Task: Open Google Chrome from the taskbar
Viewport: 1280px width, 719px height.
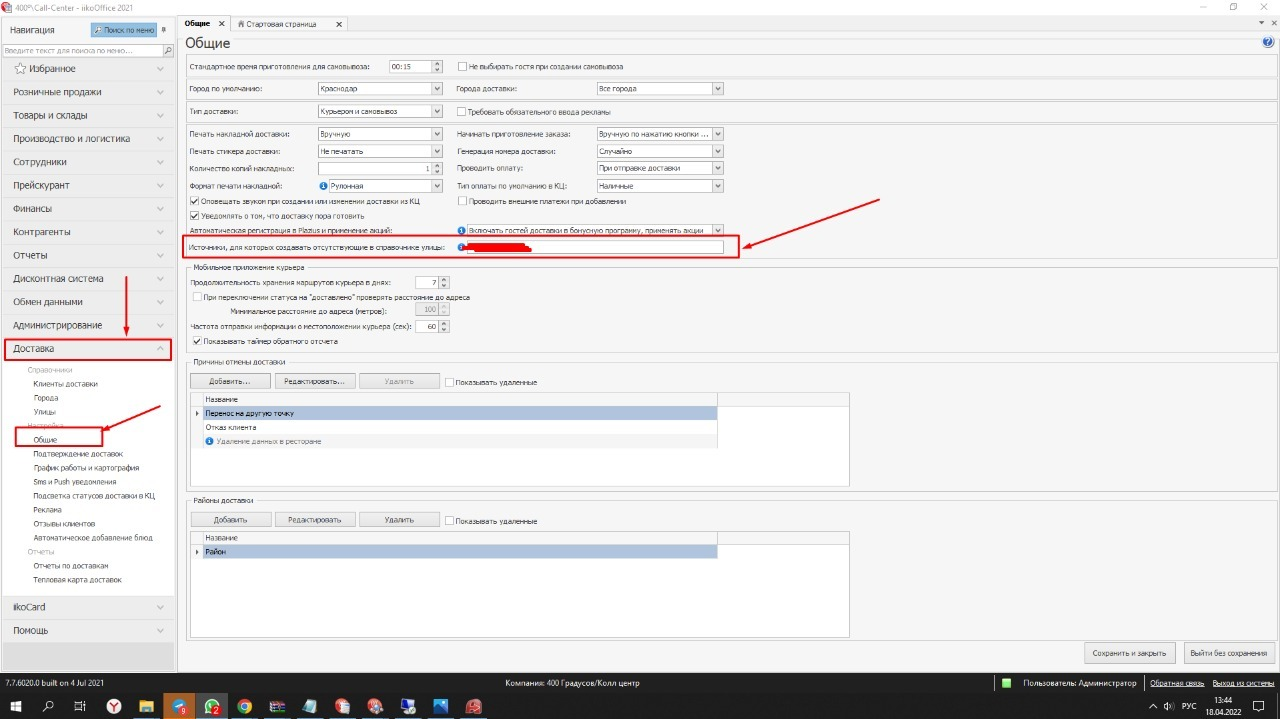Action: coord(244,706)
